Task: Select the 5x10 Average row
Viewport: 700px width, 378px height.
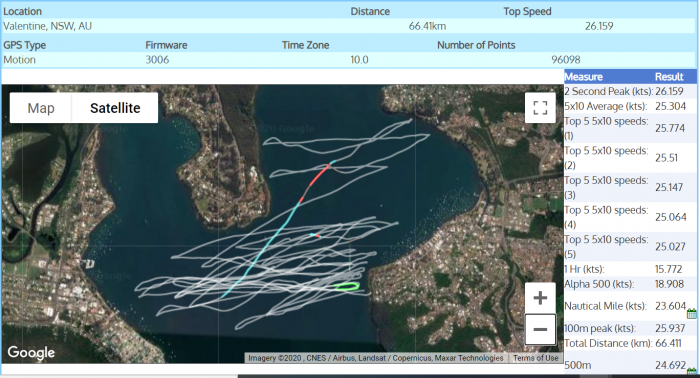Action: coord(630,106)
